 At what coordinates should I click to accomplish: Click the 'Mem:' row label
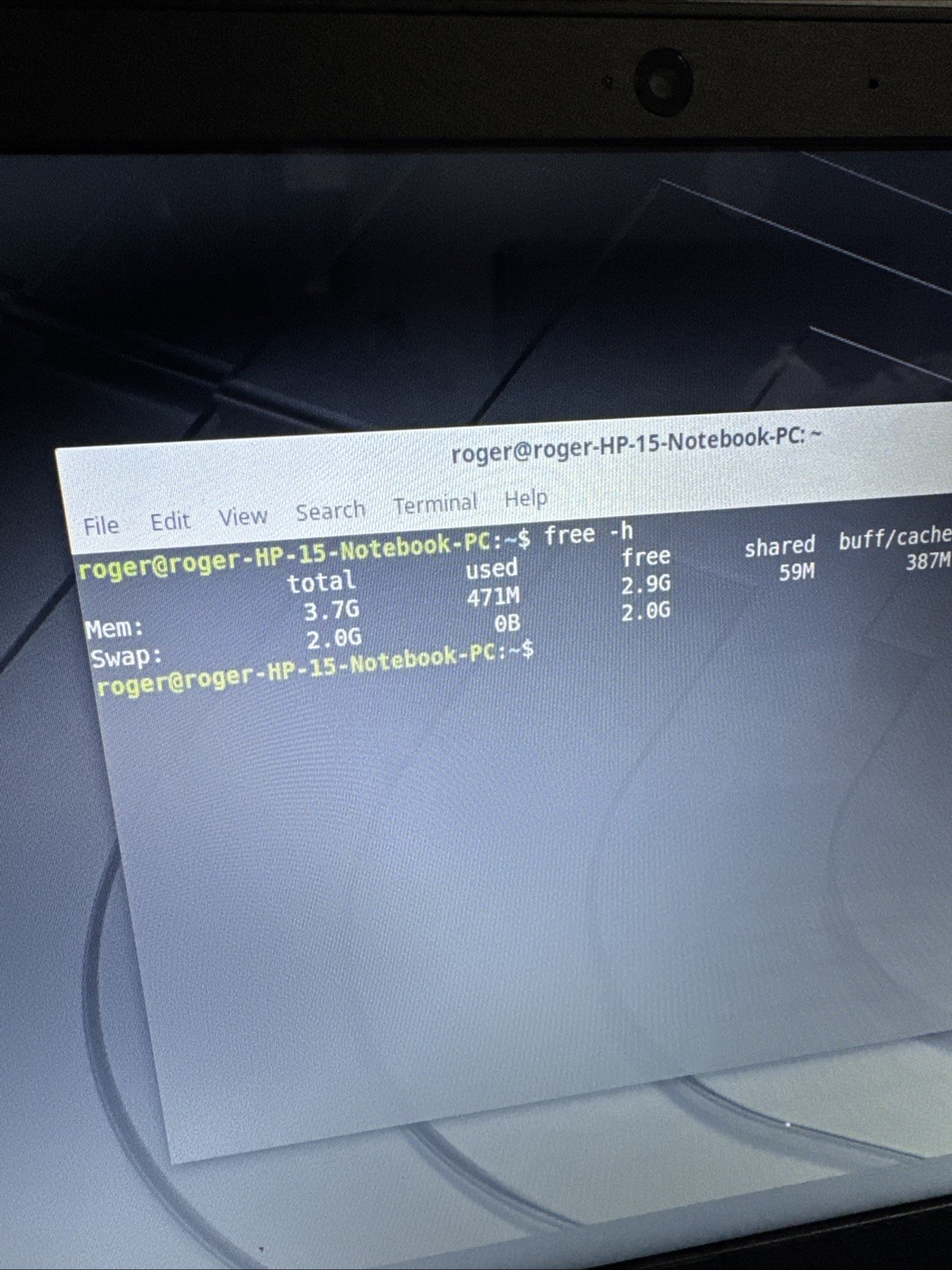click(114, 629)
